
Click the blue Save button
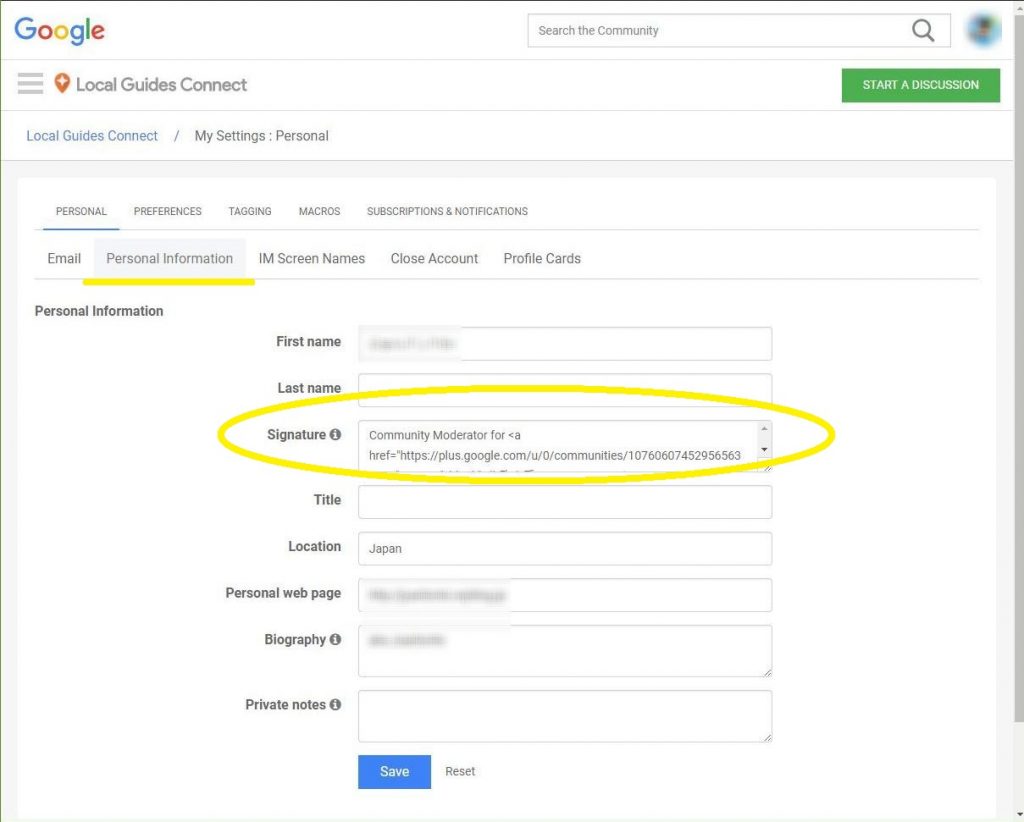394,772
